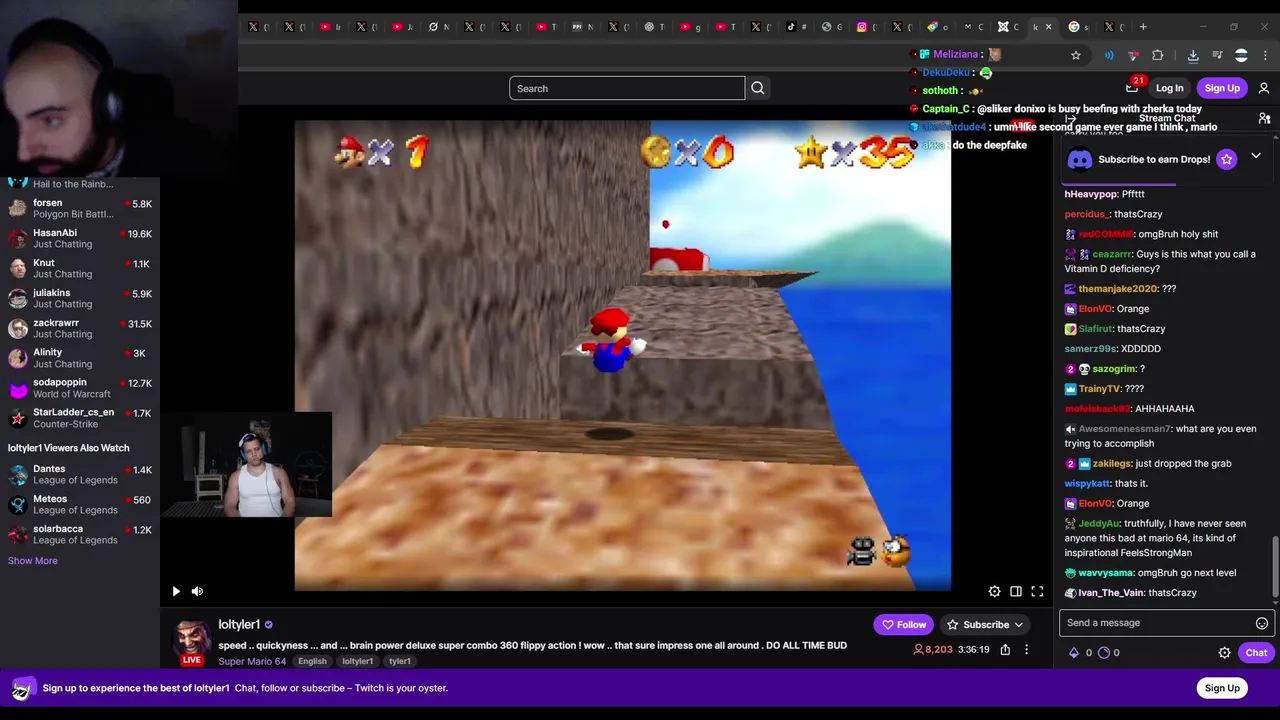The height and width of the screenshot is (720, 1280).
Task: Open a new browser tab
Action: (x=1143, y=27)
